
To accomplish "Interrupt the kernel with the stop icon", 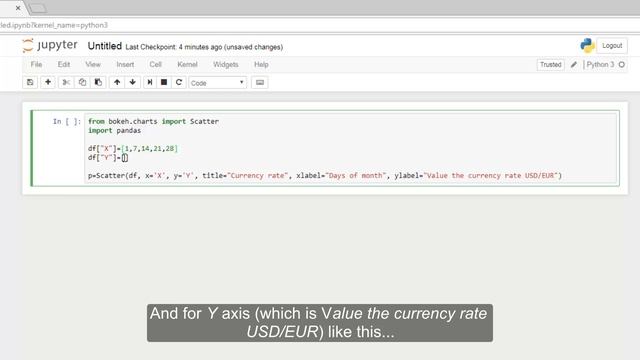I will [x=164, y=82].
